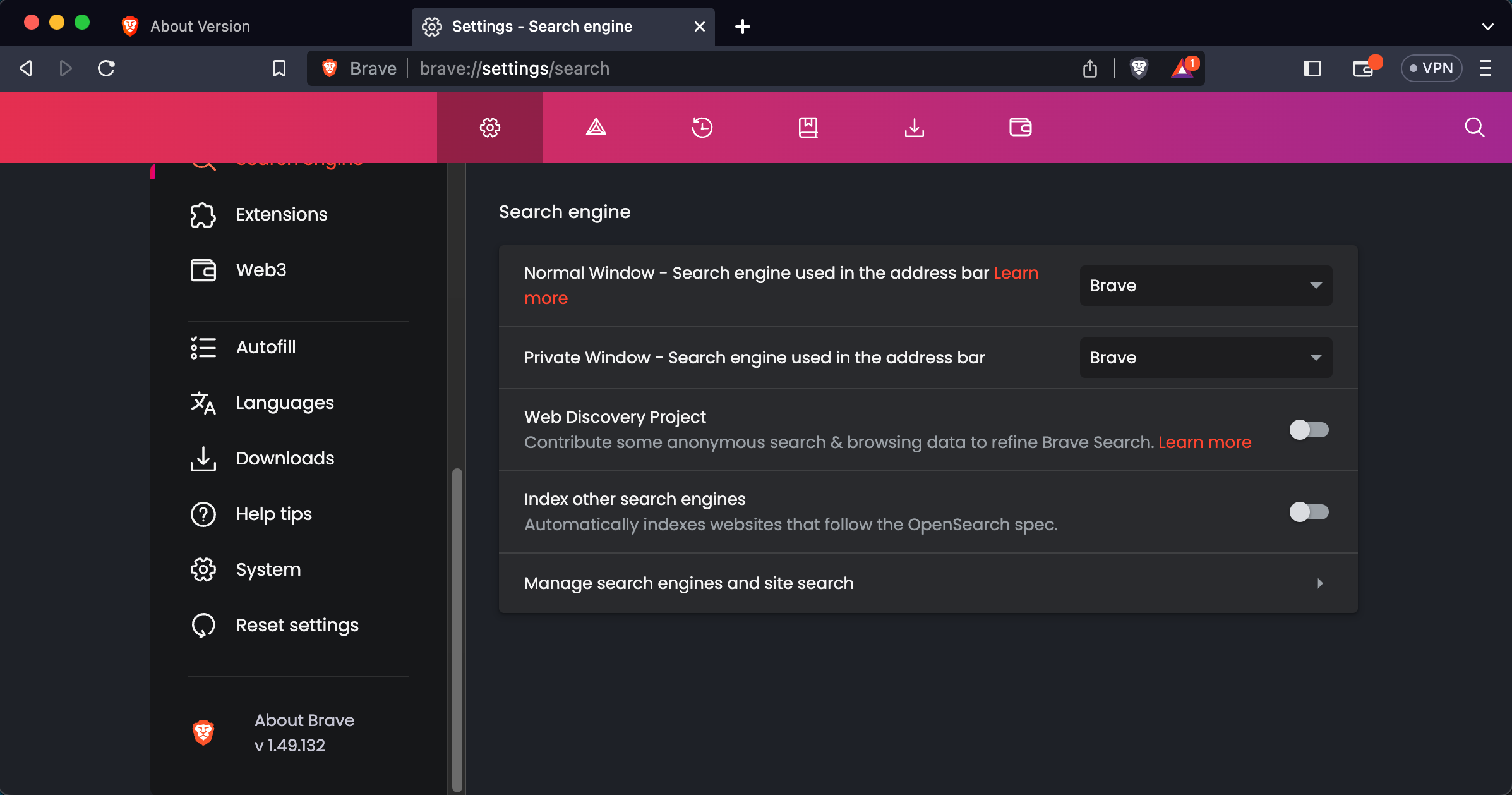The width and height of the screenshot is (1512, 795).
Task: Click Learn more next to Brave Search
Action: click(x=1204, y=442)
